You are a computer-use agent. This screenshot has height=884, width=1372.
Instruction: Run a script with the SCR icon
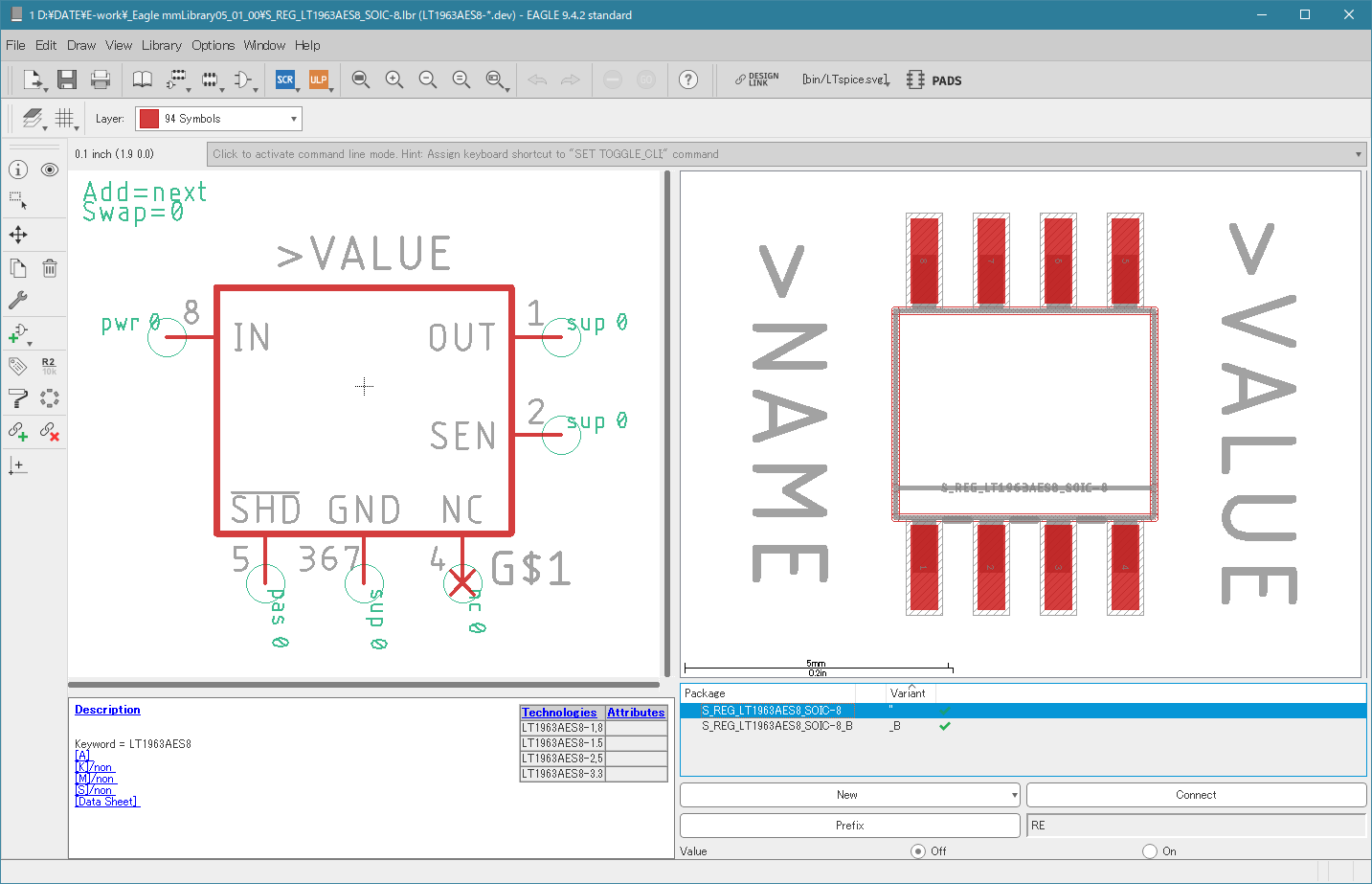pos(285,79)
